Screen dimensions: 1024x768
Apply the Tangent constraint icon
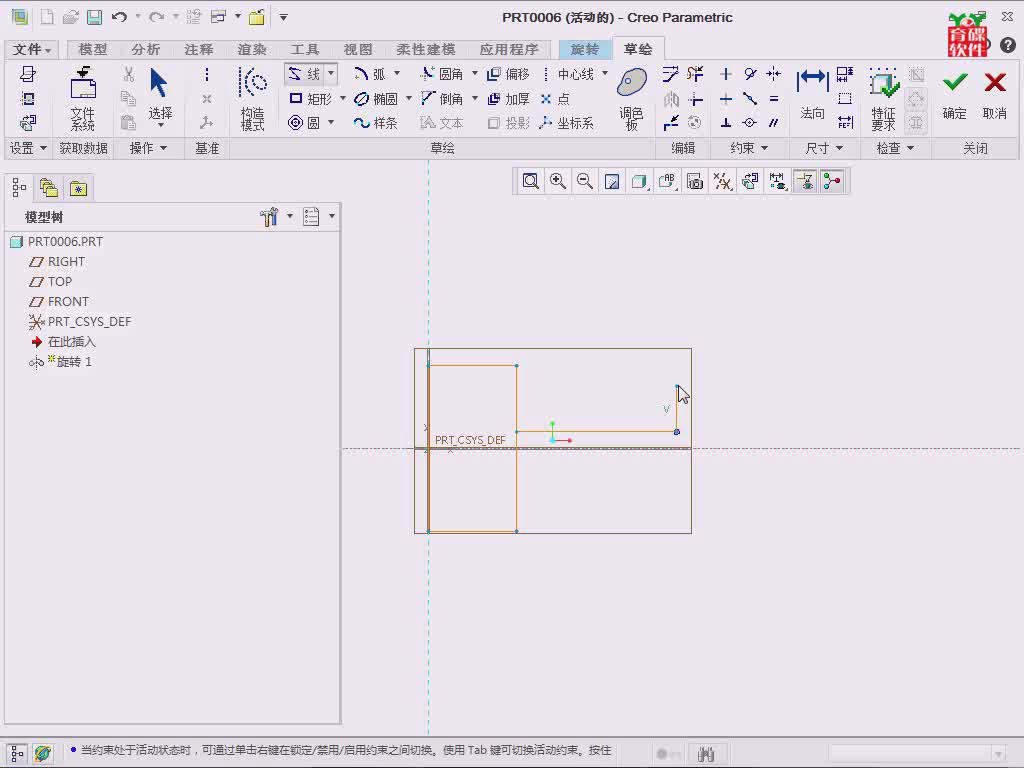[750, 74]
